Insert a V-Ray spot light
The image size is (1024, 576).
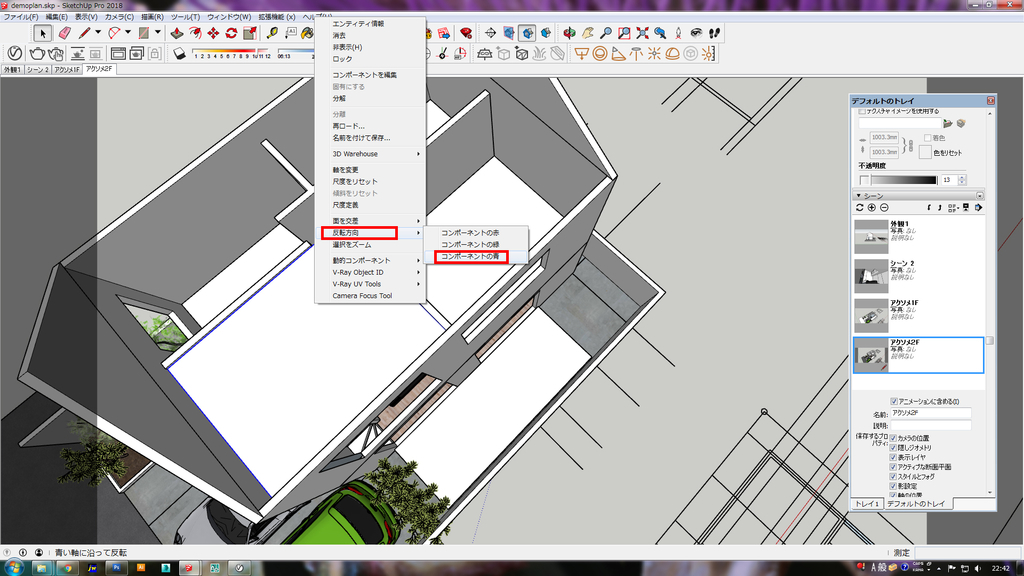tap(618, 54)
